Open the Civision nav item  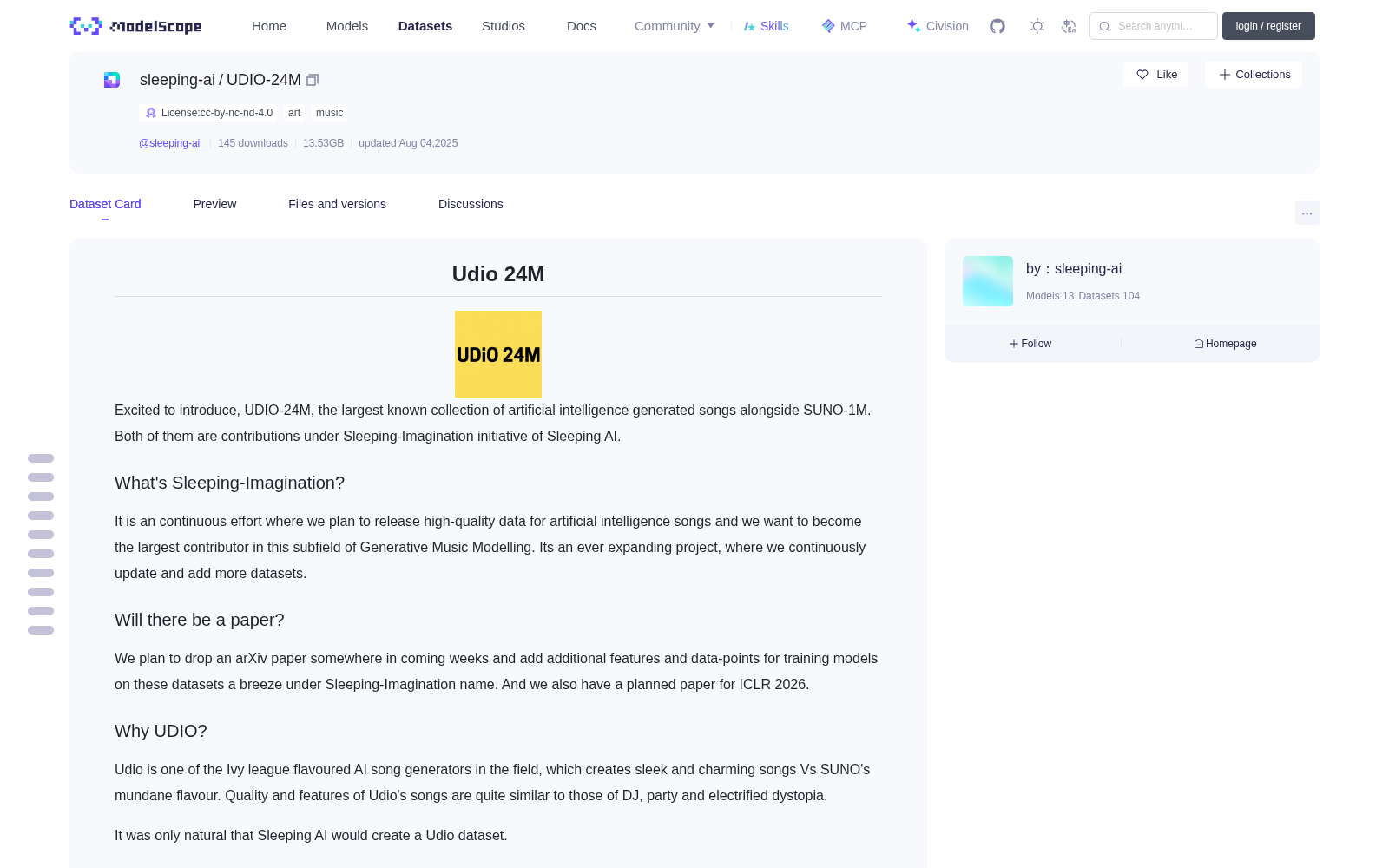click(938, 26)
